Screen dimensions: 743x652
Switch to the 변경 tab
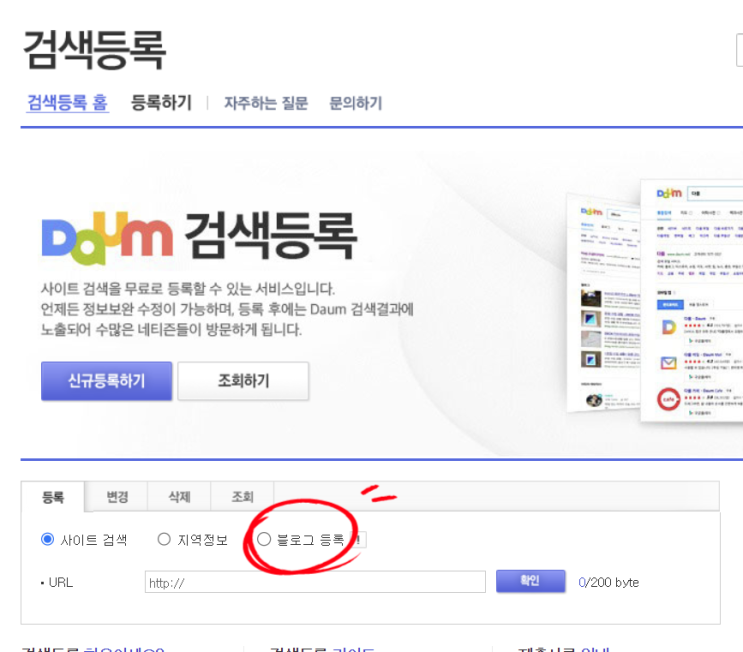coord(117,497)
